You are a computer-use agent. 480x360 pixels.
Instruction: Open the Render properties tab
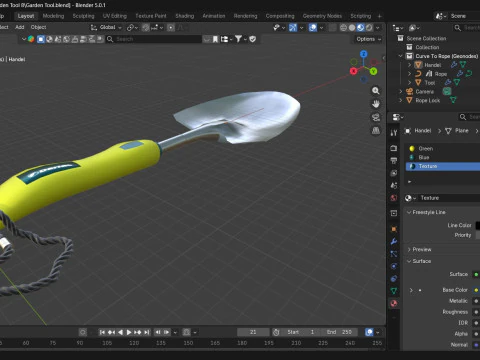[x=394, y=148]
